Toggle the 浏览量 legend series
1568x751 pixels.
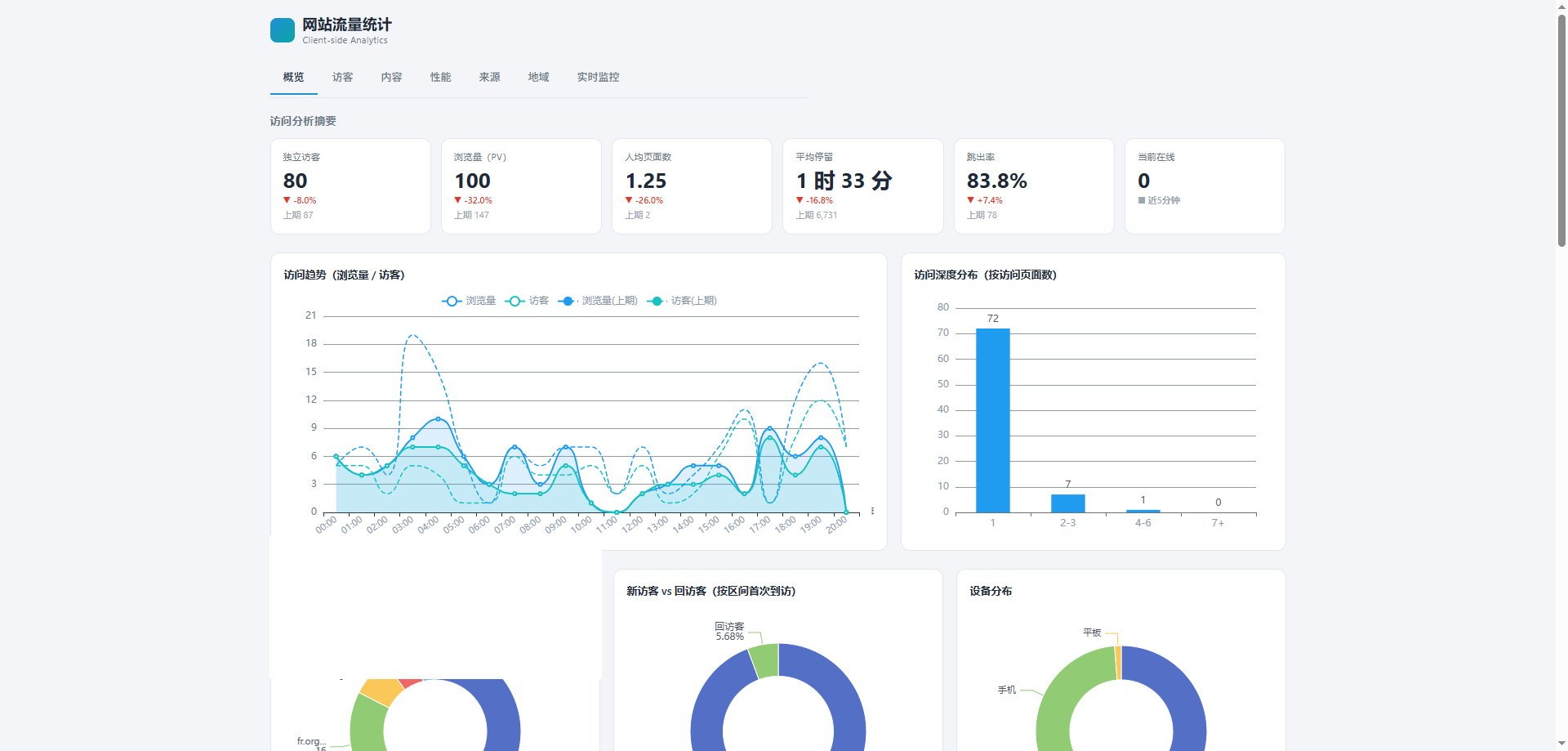(x=469, y=301)
